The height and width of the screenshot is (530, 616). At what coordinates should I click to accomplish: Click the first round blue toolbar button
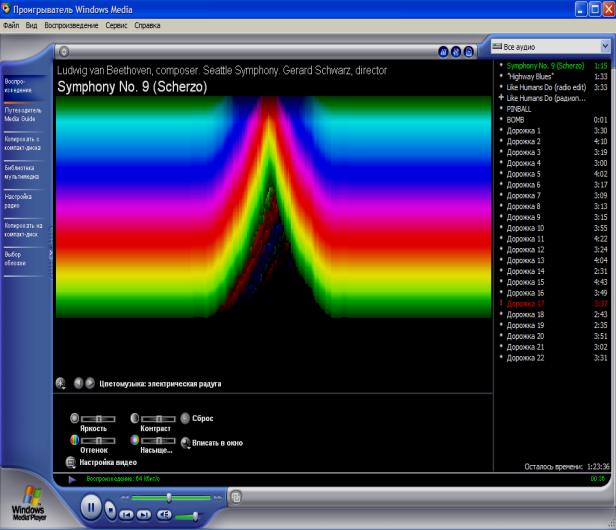point(443,52)
